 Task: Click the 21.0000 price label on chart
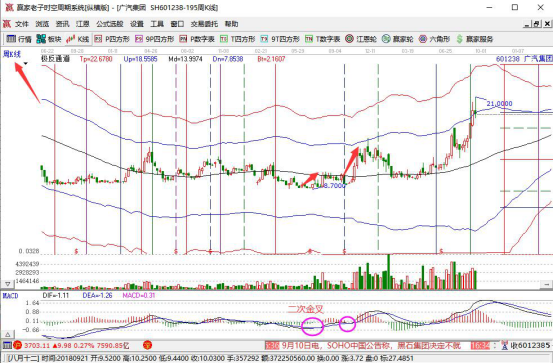499,104
